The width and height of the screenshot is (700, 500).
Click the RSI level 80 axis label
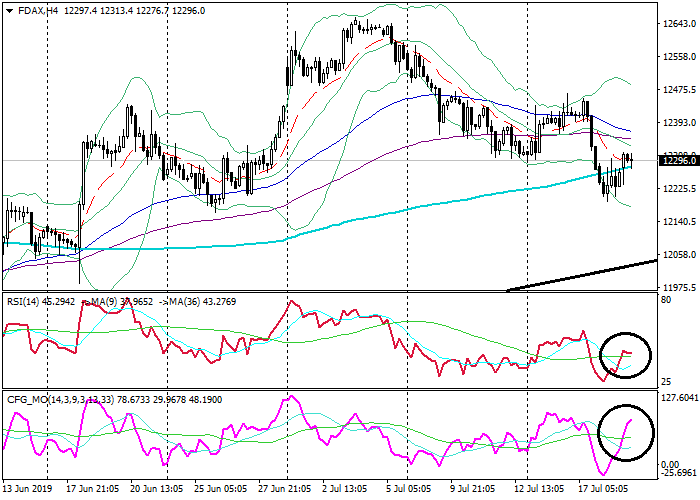point(664,299)
